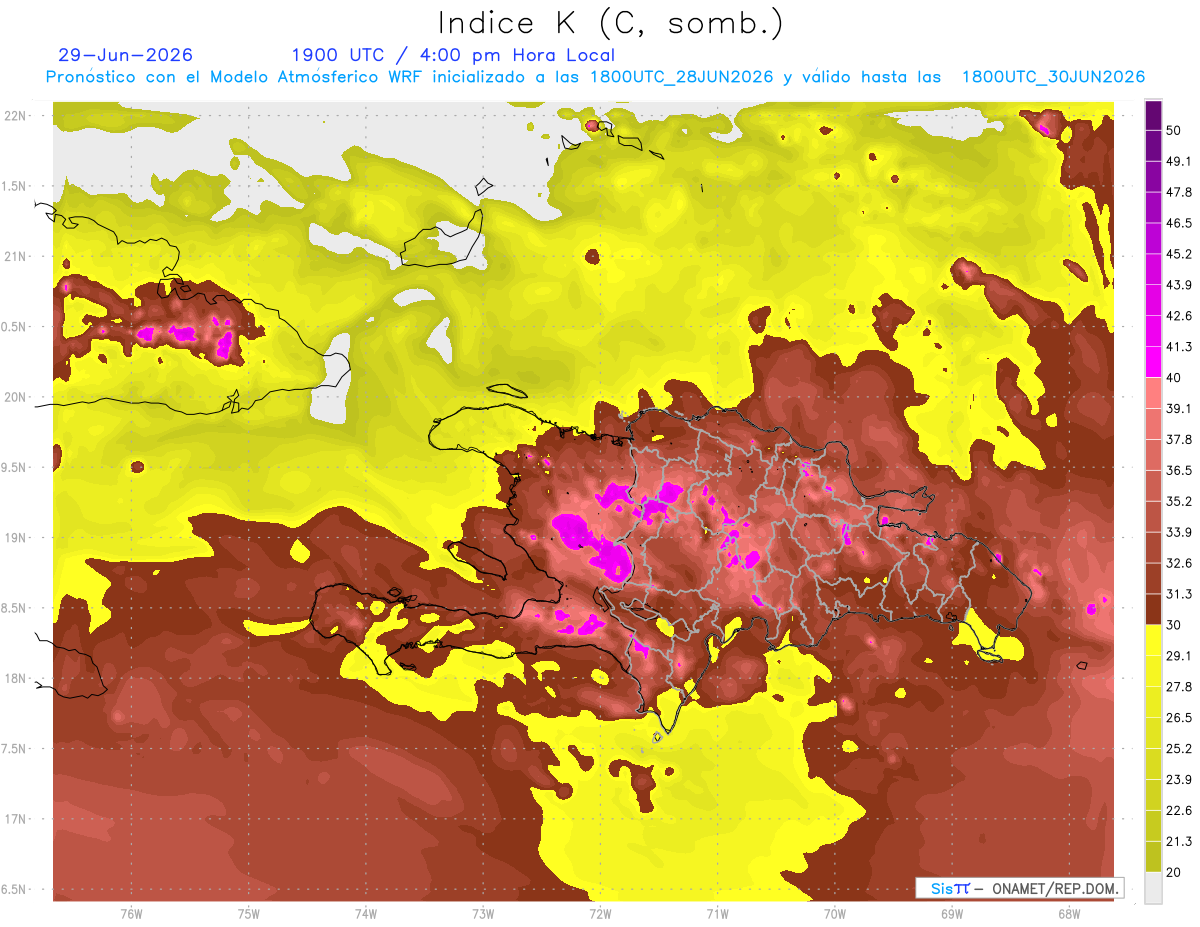Click the 'Indice K (C, somb.)' title
Image resolution: width=1200 pixels, height=927 pixels.
pos(611,23)
